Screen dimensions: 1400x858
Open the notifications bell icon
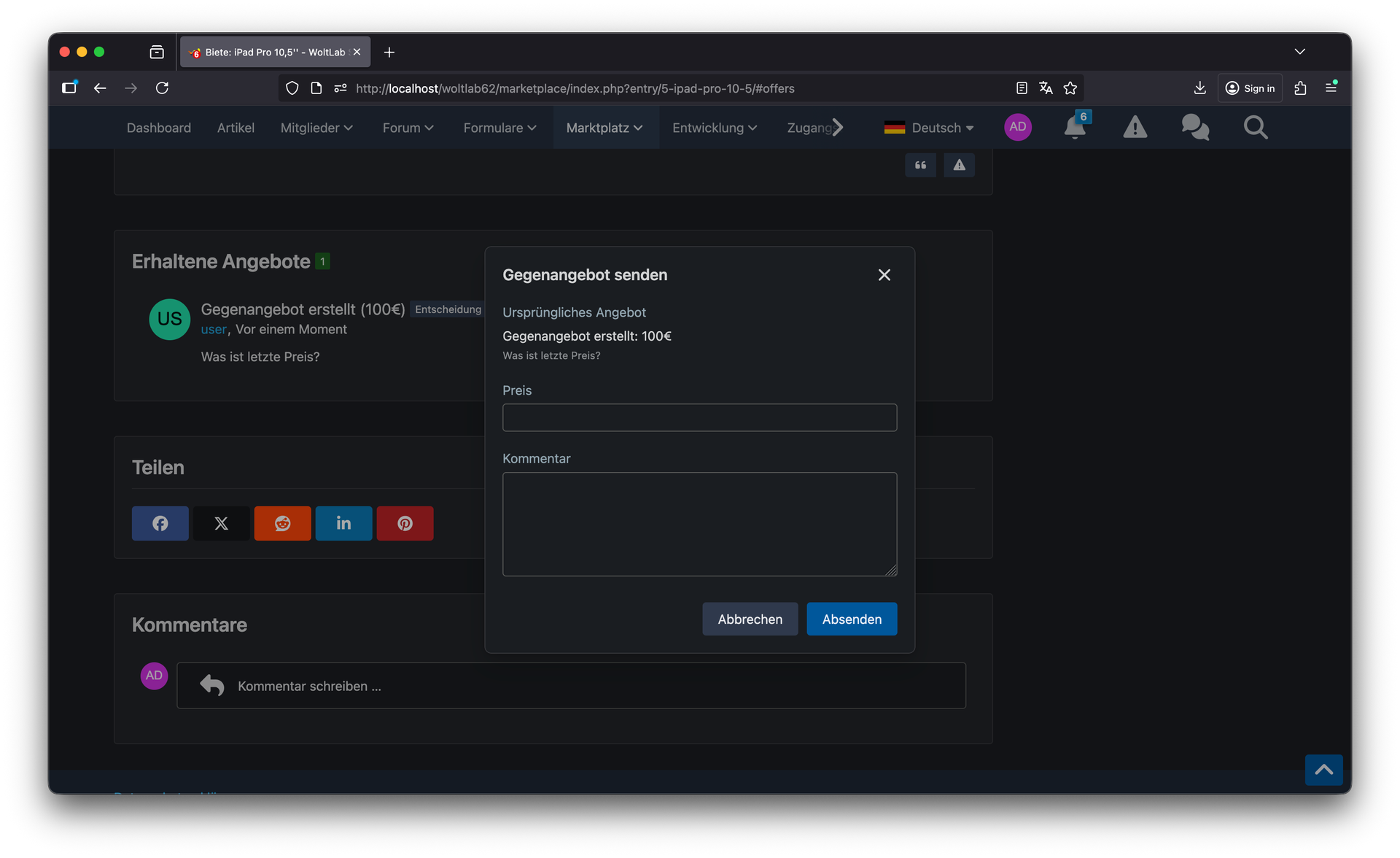coord(1075,128)
